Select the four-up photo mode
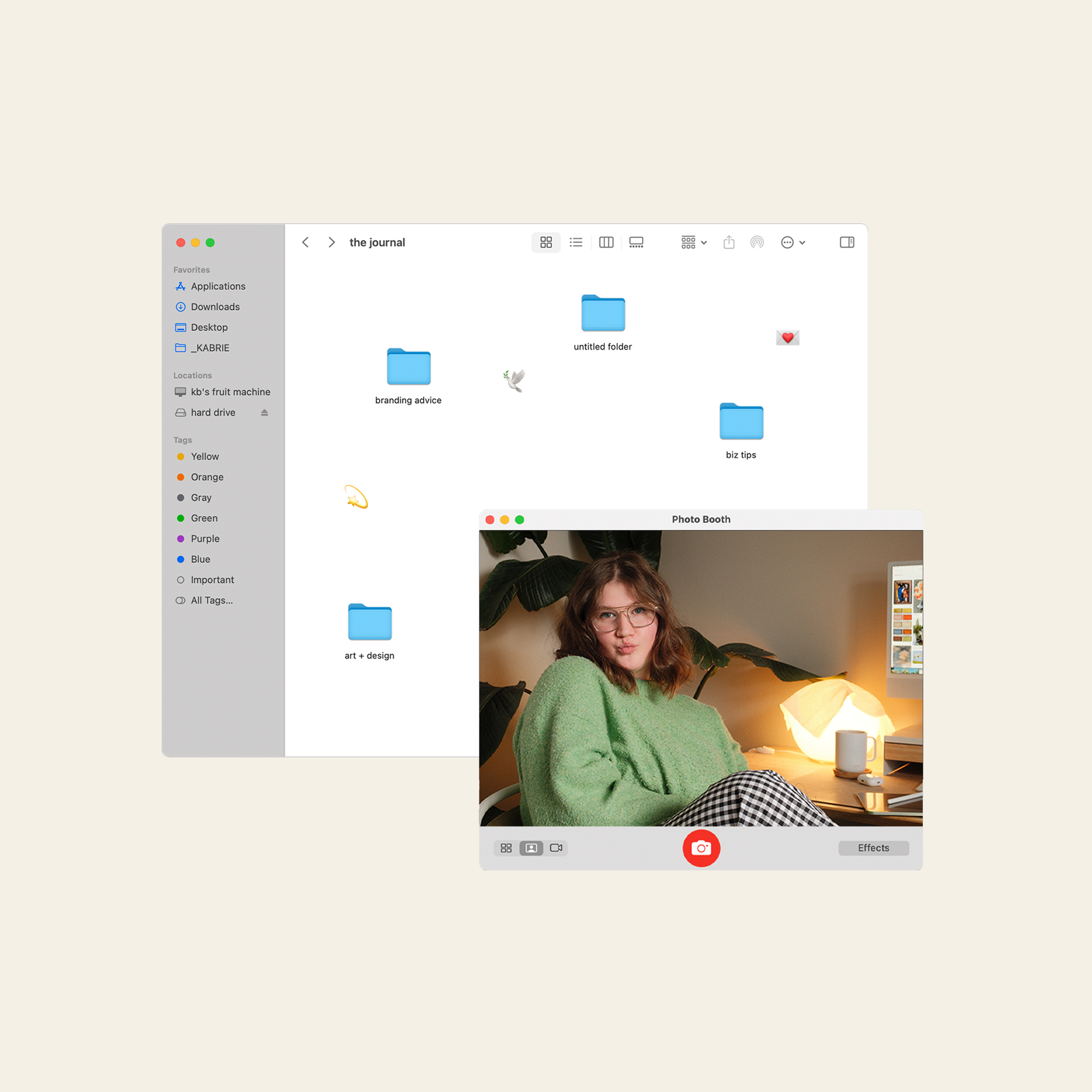 [x=507, y=848]
